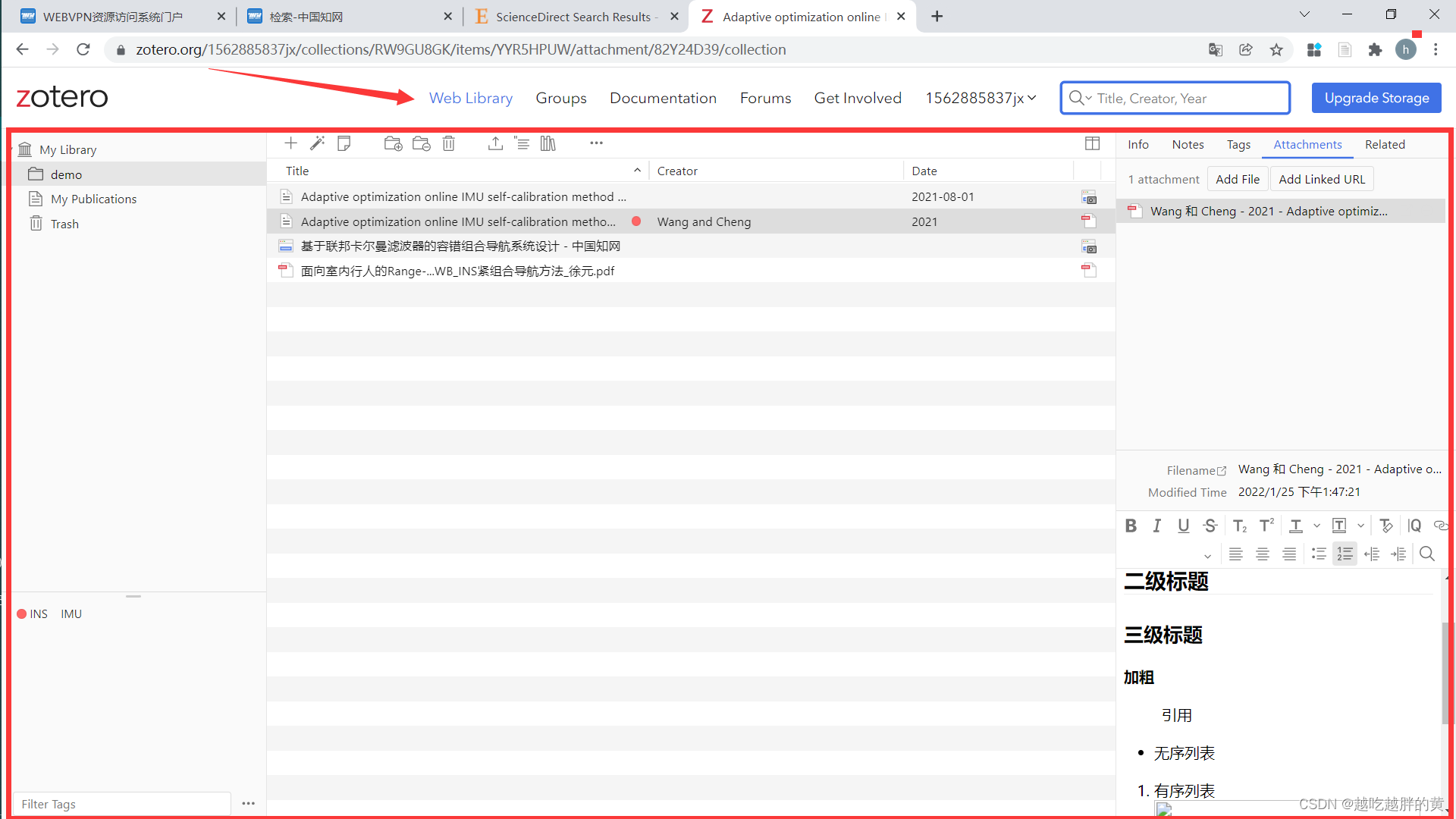Toggle the numbered list button
The height and width of the screenshot is (819, 1456).
tap(1345, 554)
